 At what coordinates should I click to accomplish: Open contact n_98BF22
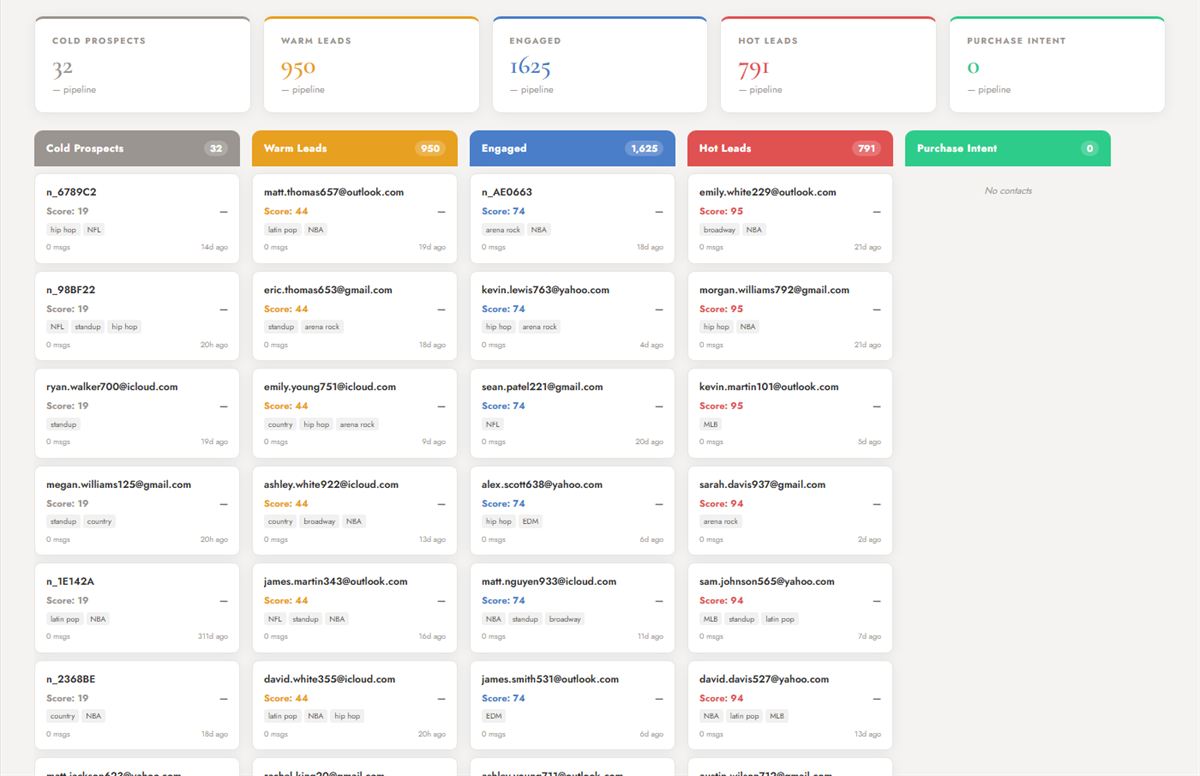pyautogui.click(x=137, y=316)
